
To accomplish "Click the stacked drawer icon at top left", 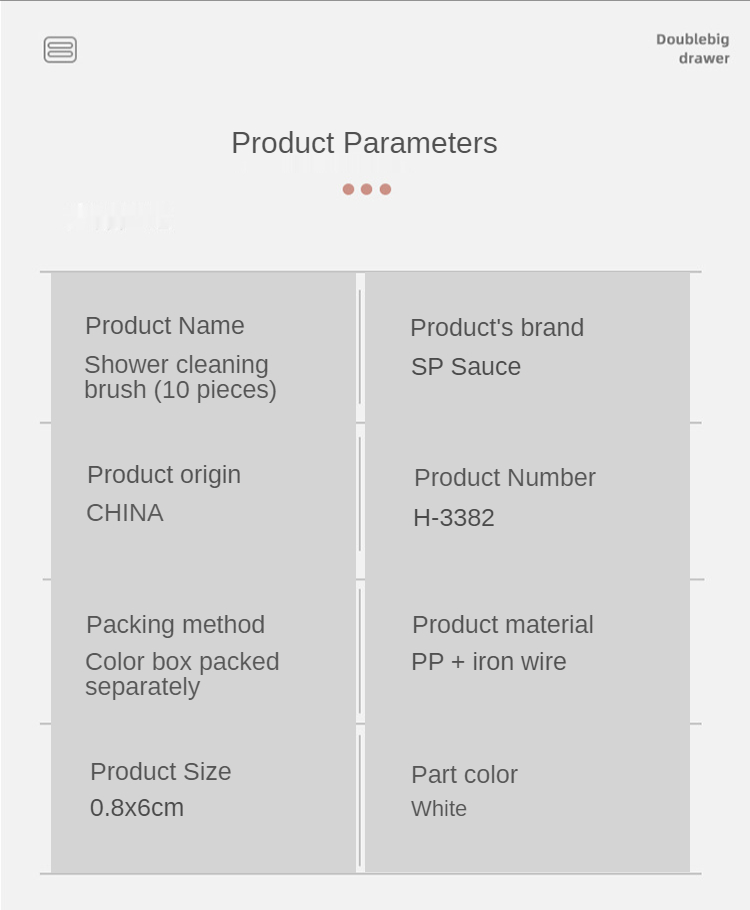I will point(60,49).
